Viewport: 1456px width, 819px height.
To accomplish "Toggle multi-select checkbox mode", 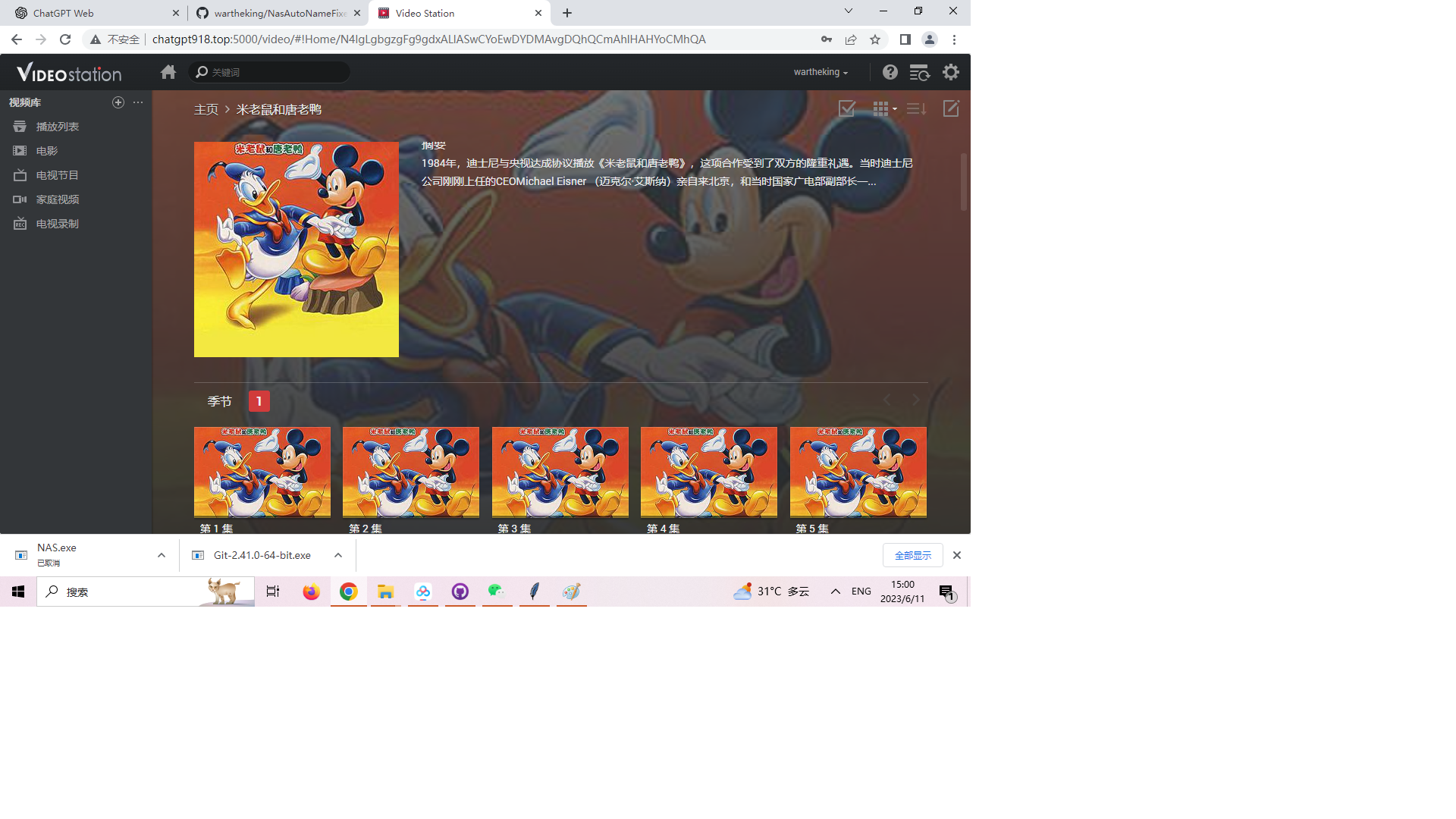I will (846, 108).
